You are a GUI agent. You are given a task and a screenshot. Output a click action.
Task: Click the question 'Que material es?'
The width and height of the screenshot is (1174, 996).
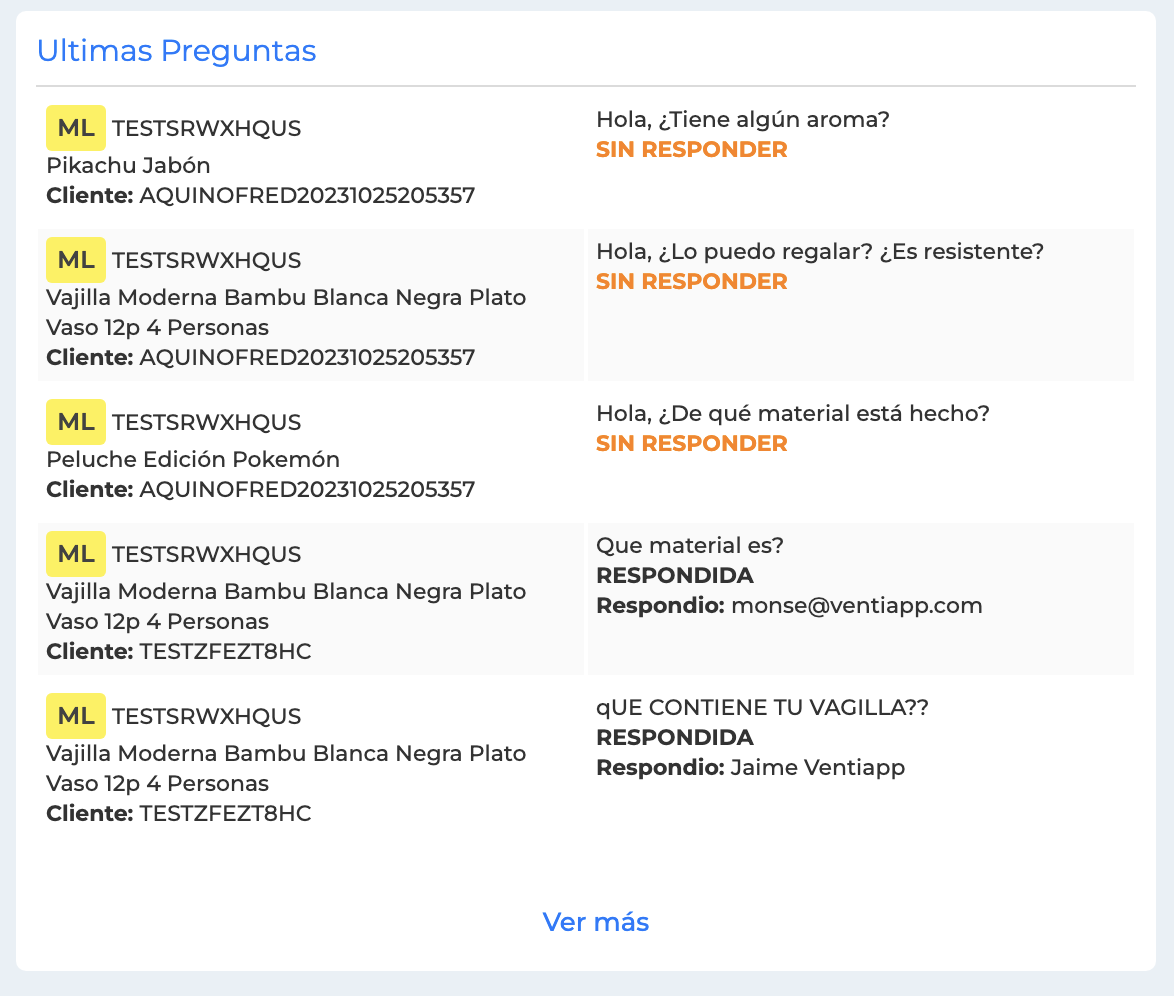[690, 545]
